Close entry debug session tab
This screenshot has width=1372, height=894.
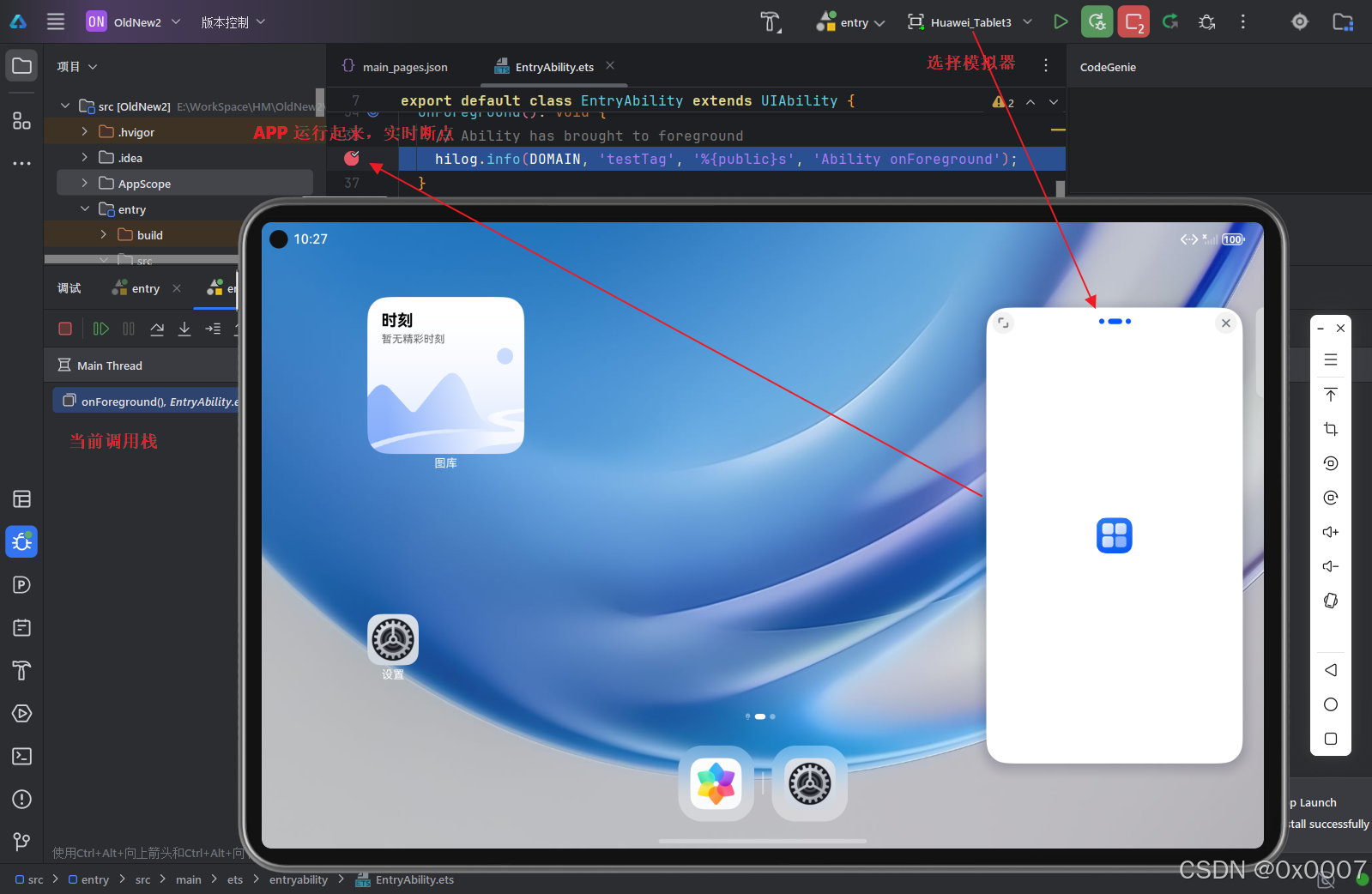tap(177, 288)
